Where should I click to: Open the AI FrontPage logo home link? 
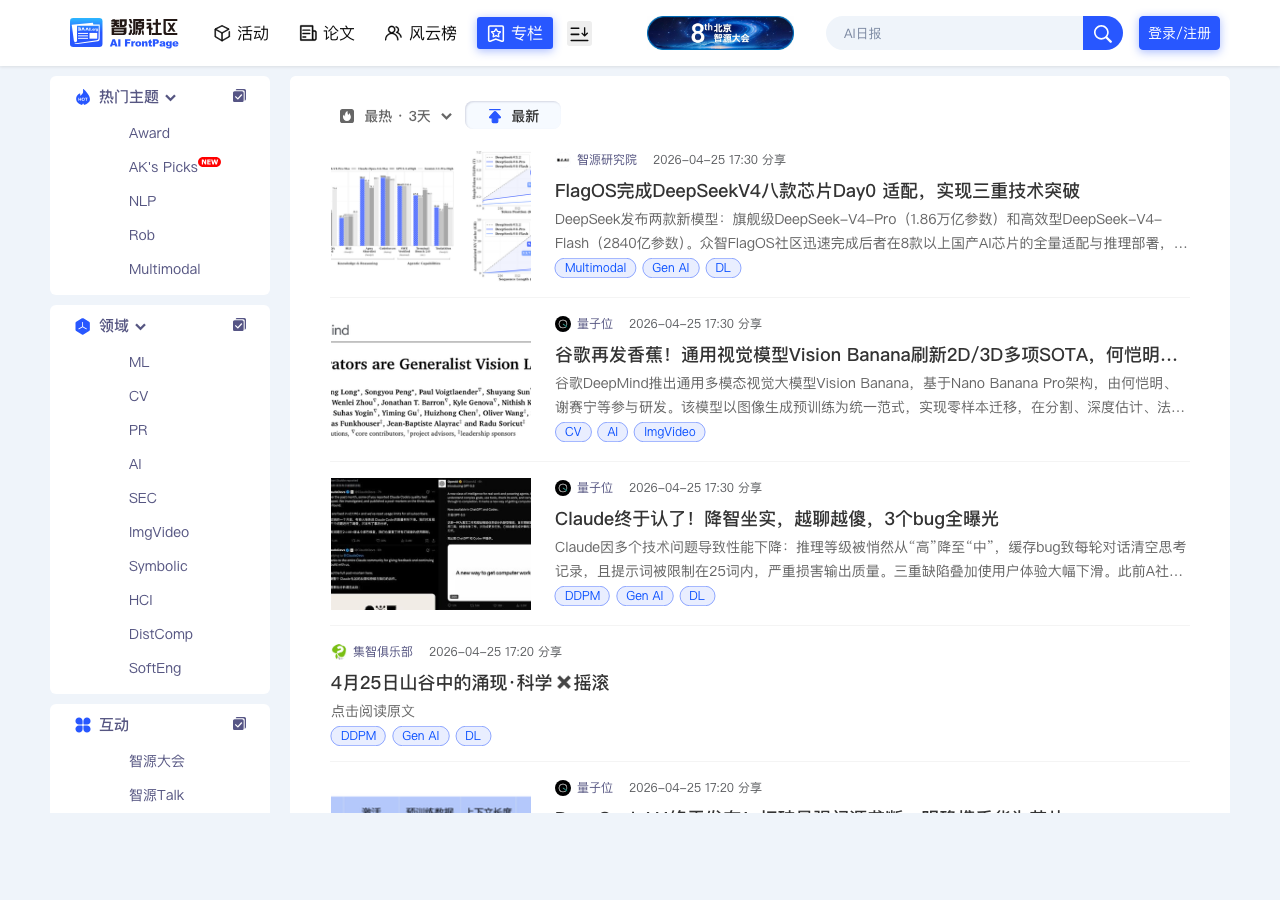pyautogui.click(x=124, y=33)
